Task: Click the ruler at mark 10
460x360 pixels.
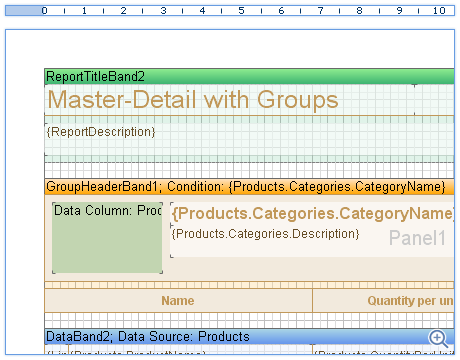Action: coord(439,11)
